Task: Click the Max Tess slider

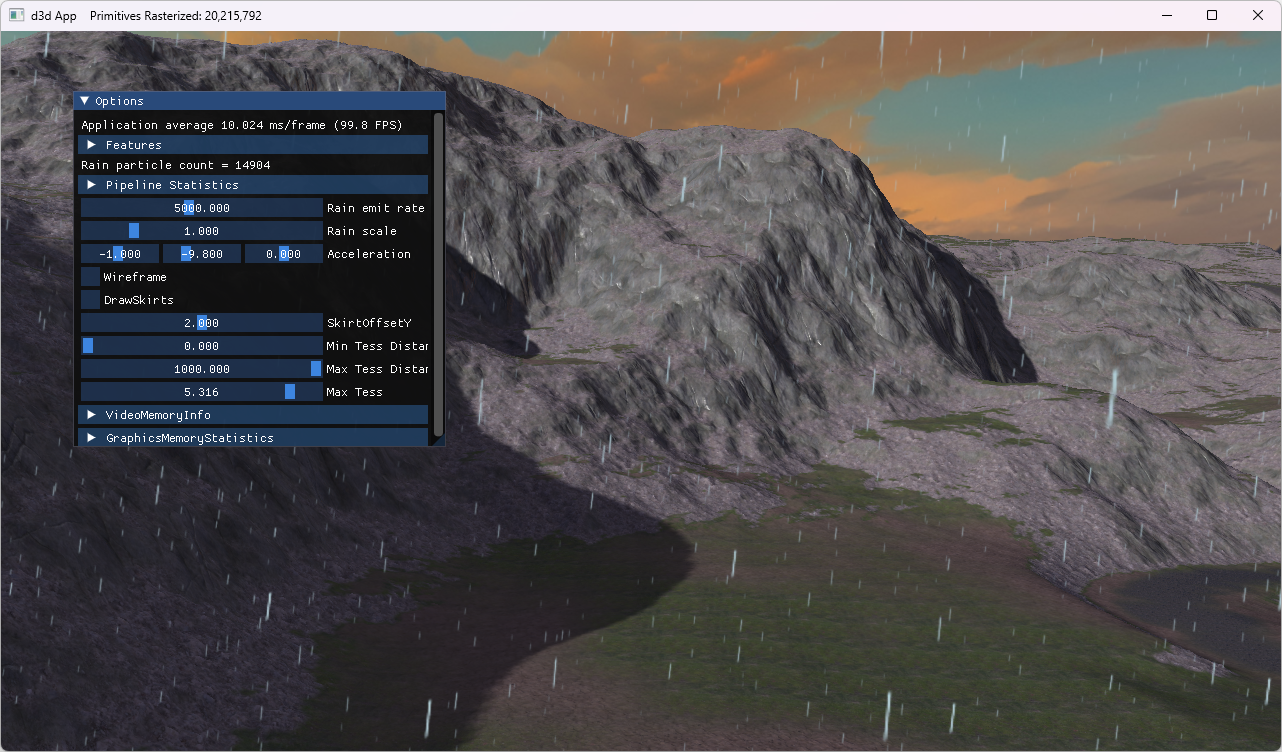Action: pyautogui.click(x=201, y=392)
